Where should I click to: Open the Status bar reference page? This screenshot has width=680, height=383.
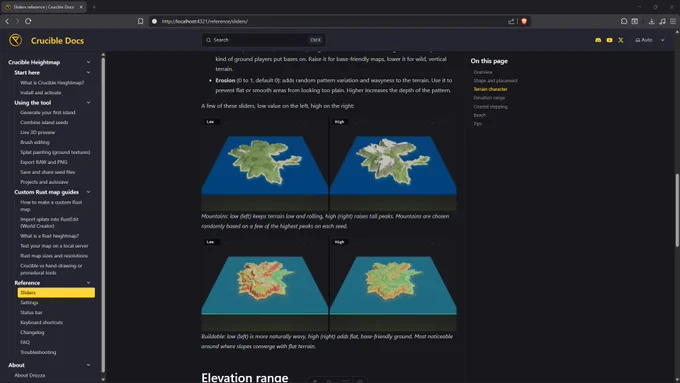pyautogui.click(x=31, y=312)
